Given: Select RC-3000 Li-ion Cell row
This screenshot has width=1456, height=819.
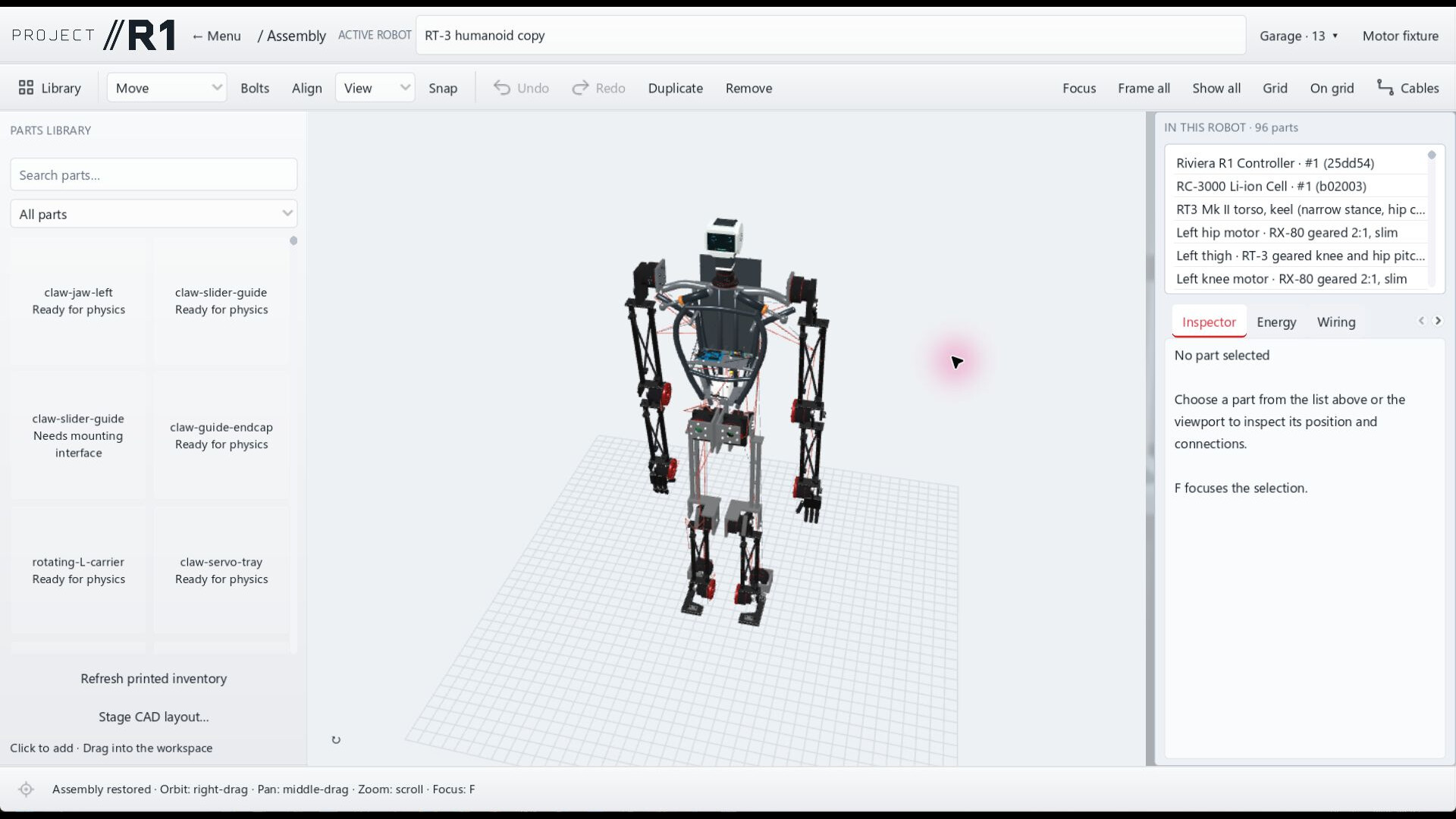Looking at the screenshot, I should [x=1300, y=187].
